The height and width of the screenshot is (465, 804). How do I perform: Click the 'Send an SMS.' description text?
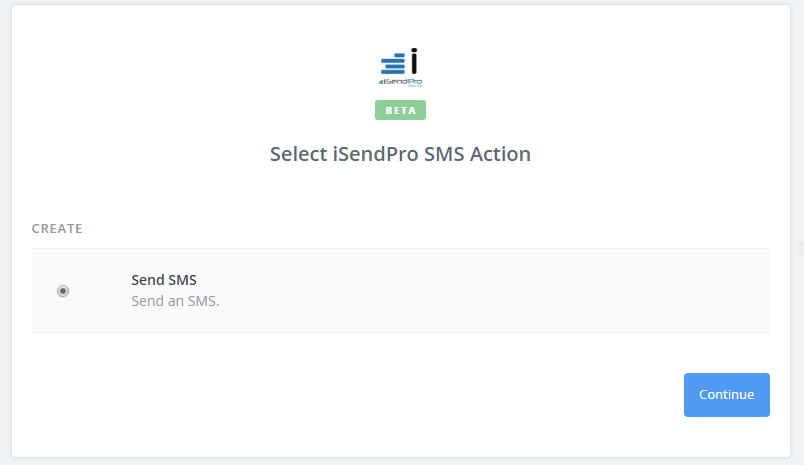175,301
